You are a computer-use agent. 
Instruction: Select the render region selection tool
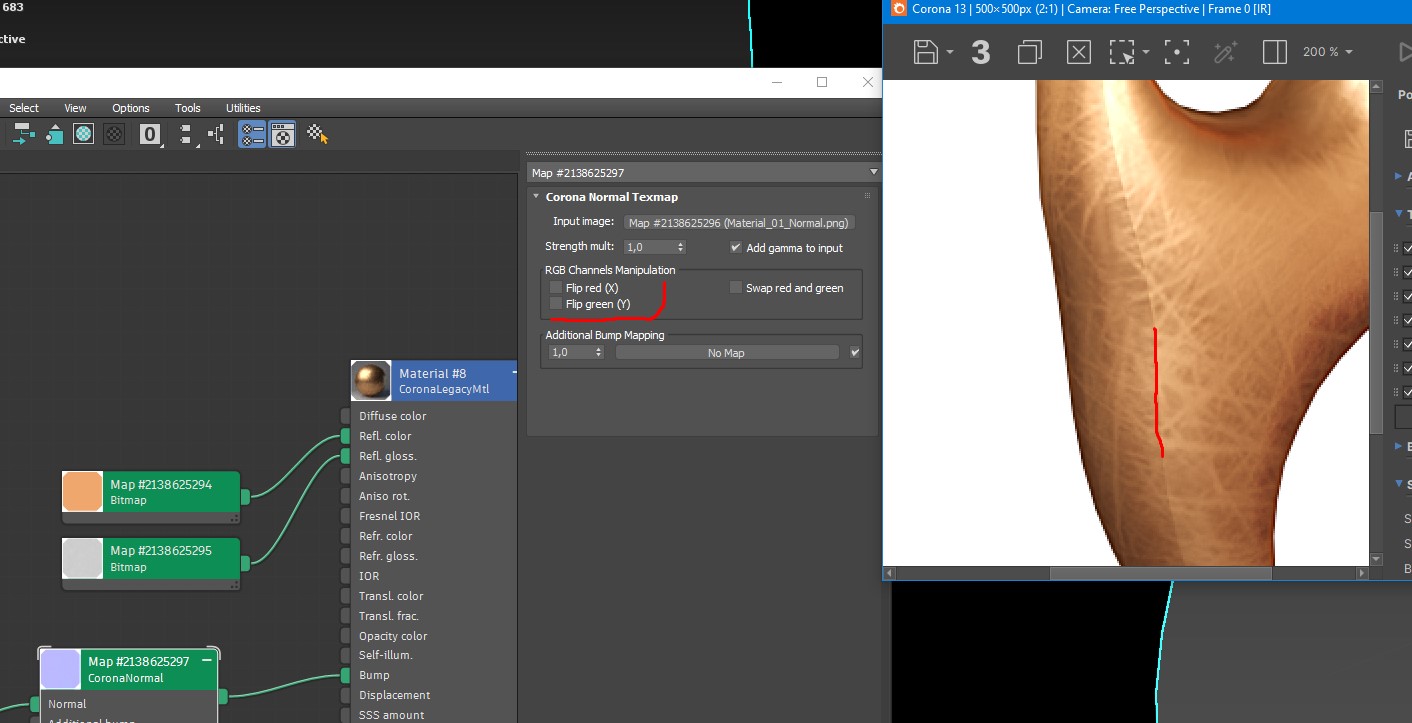coord(1123,52)
